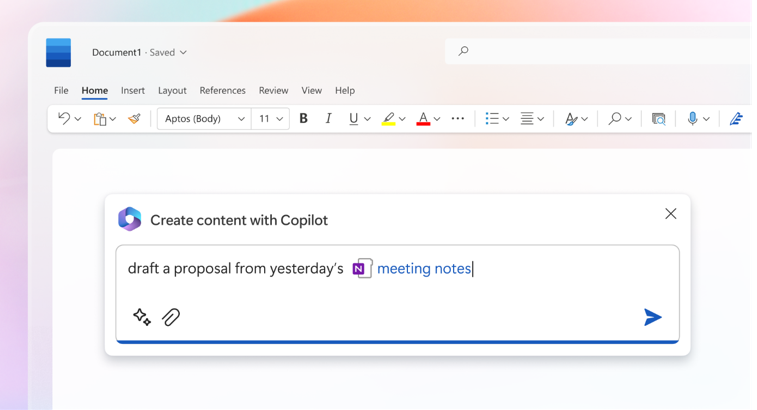Expand the underline style arrow
Screen dimensions: 757x410
367,119
